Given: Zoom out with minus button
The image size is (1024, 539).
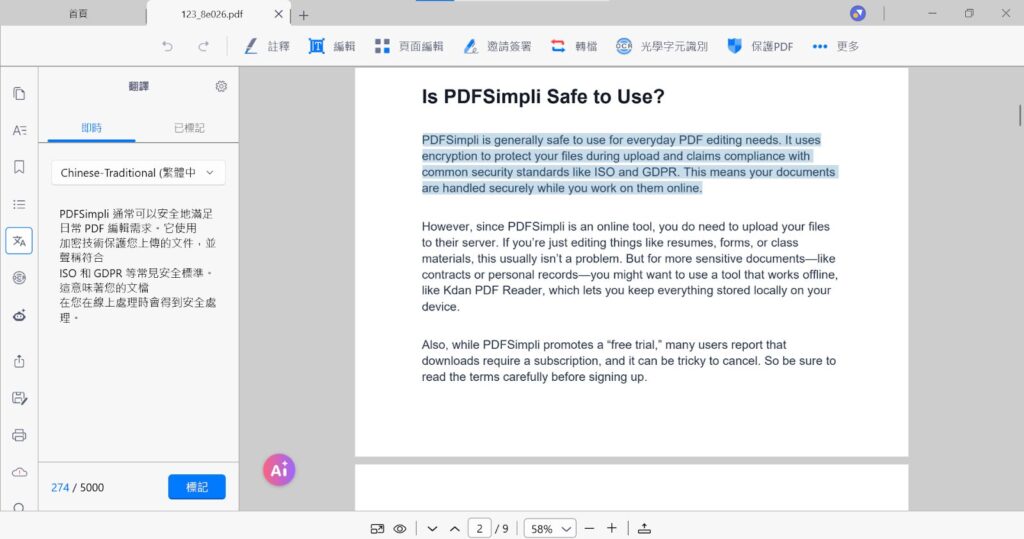Looking at the screenshot, I should [x=589, y=528].
